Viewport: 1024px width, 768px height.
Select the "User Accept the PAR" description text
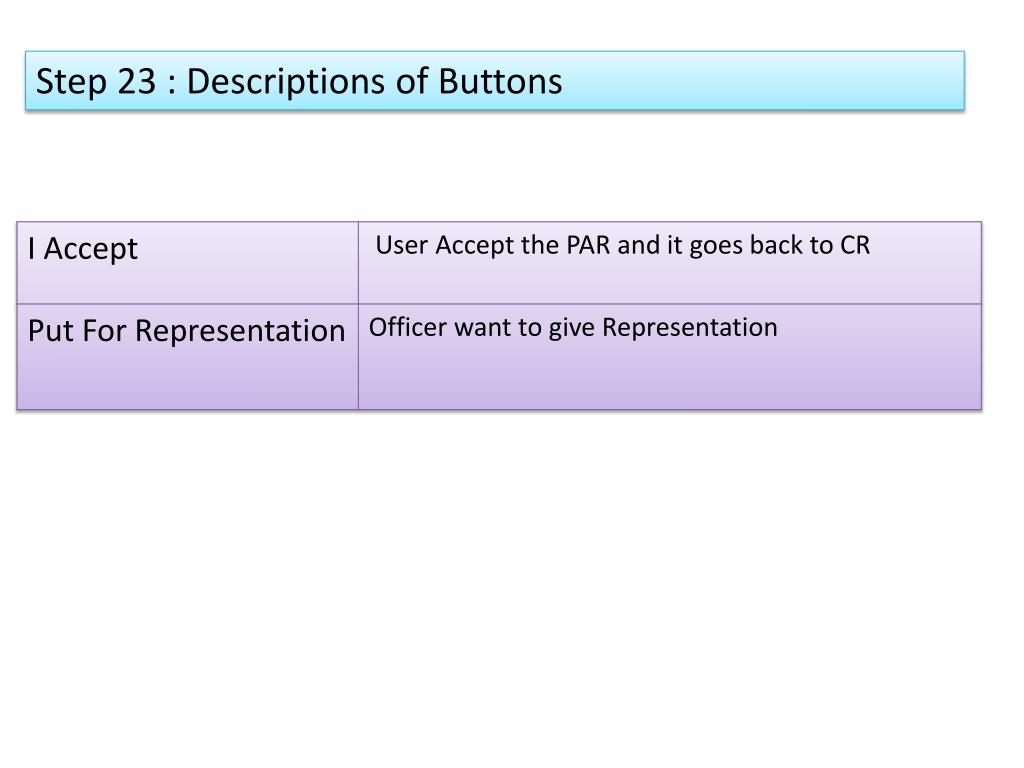coord(493,245)
